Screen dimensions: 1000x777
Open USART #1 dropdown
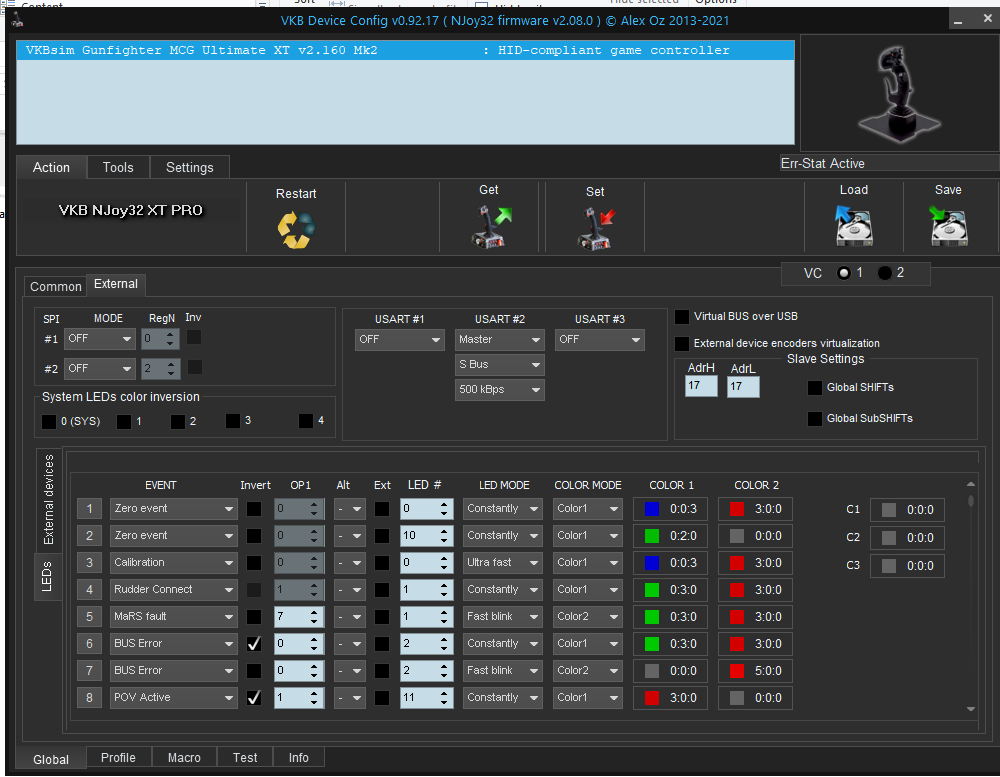pyautogui.click(x=399, y=339)
